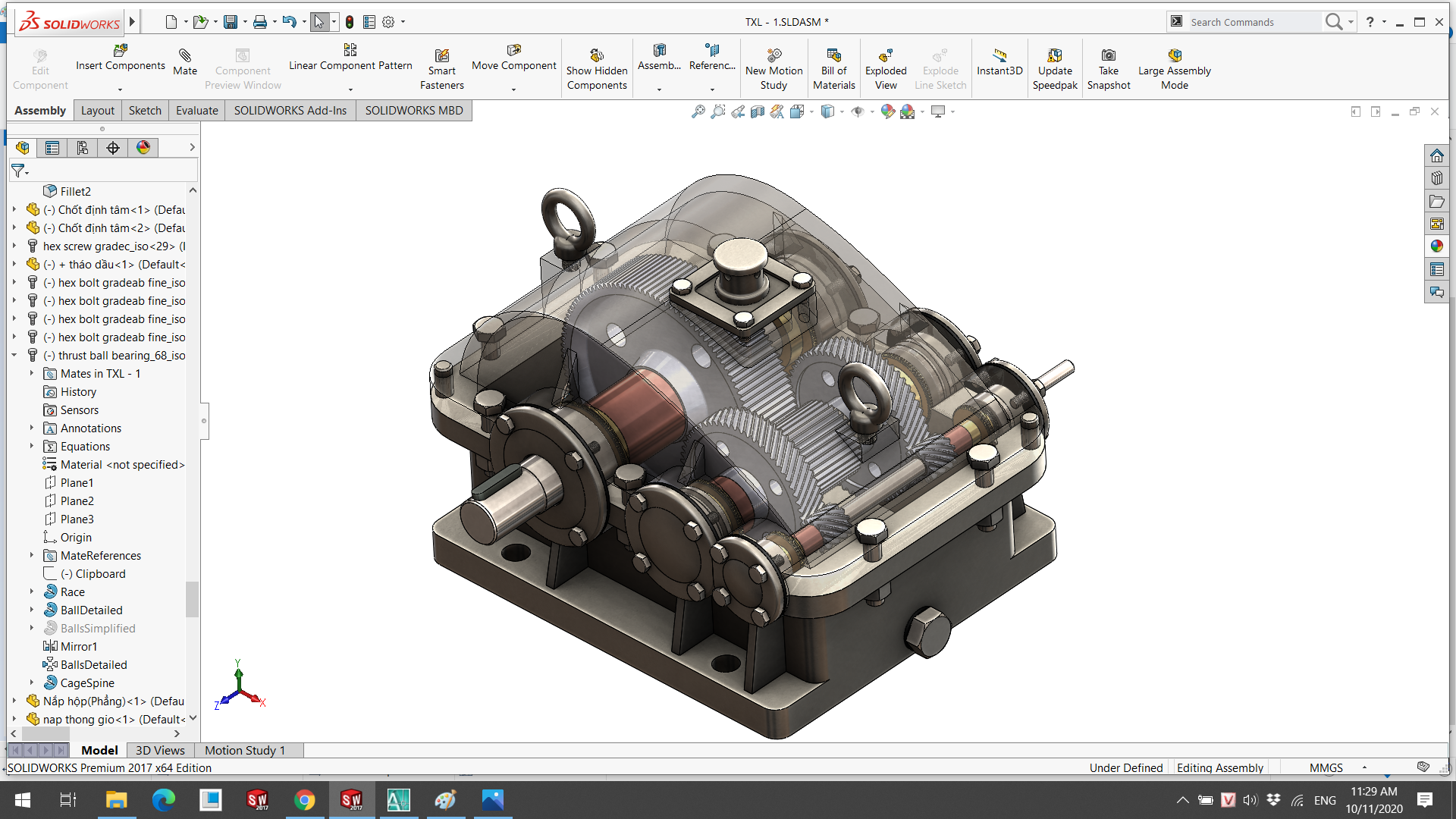Click the Under Defined status text
Viewport: 1456px width, 819px height.
[1125, 767]
